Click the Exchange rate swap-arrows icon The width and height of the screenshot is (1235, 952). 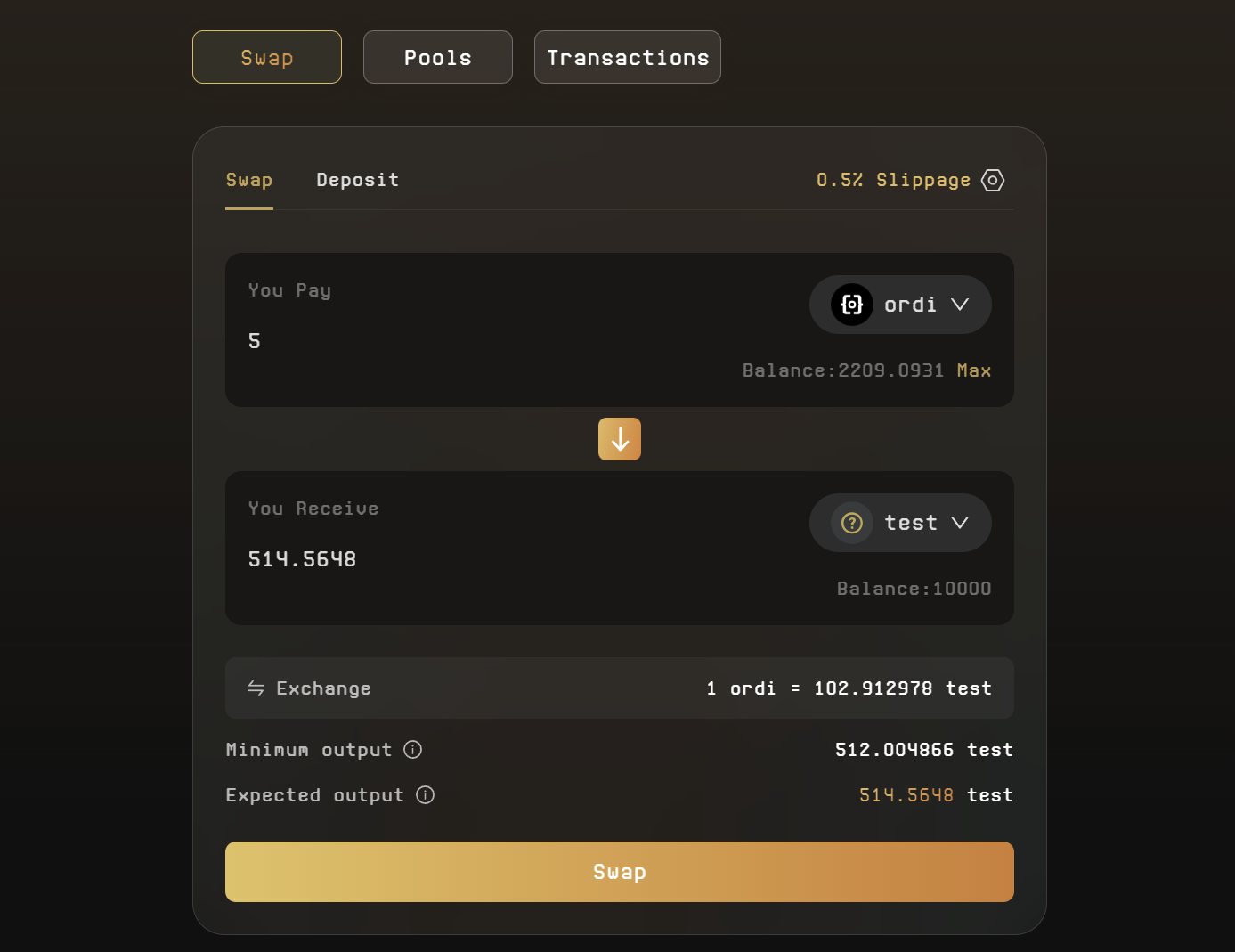point(256,688)
